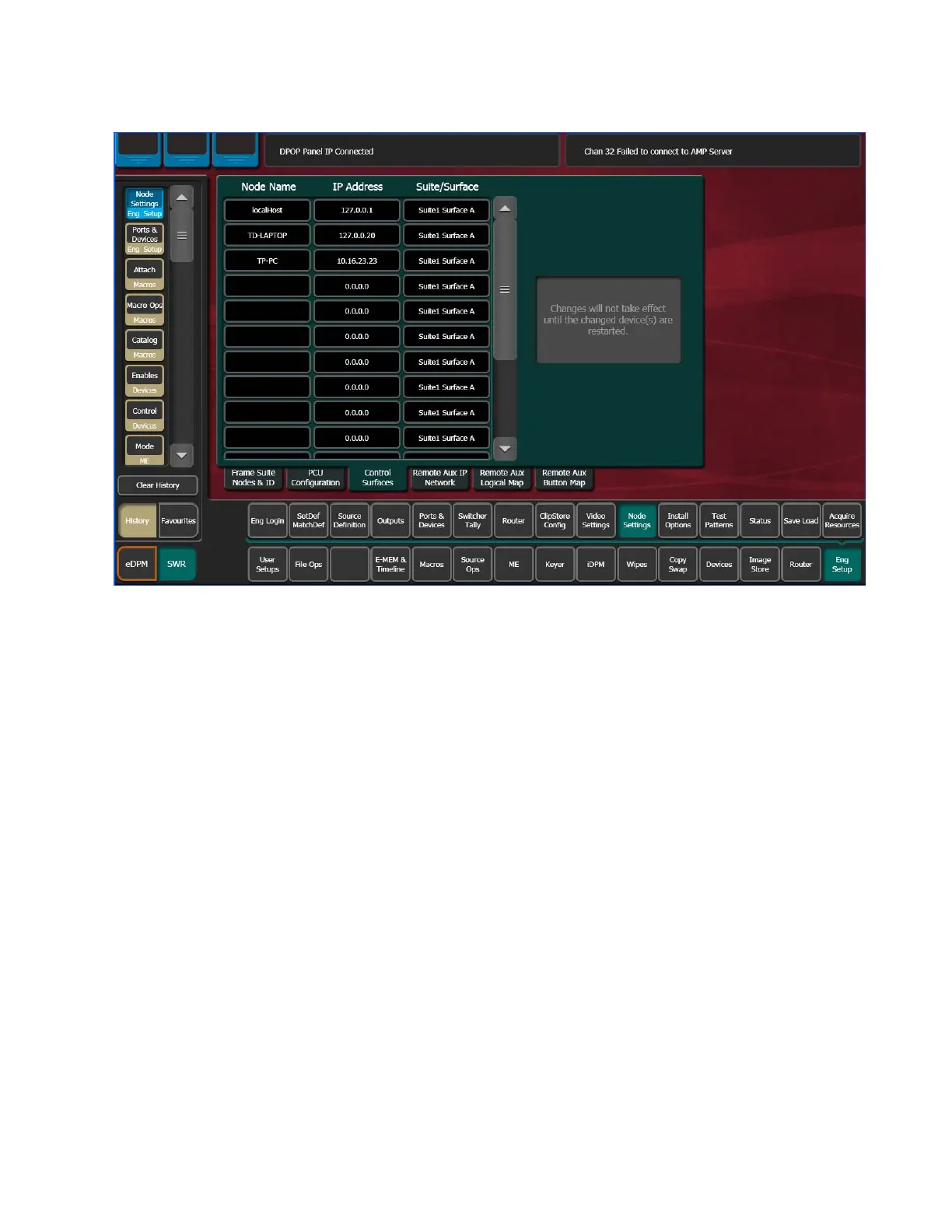Viewport: 952px width, 1232px height.
Task: Select eDPM mode button
Action: [137, 564]
